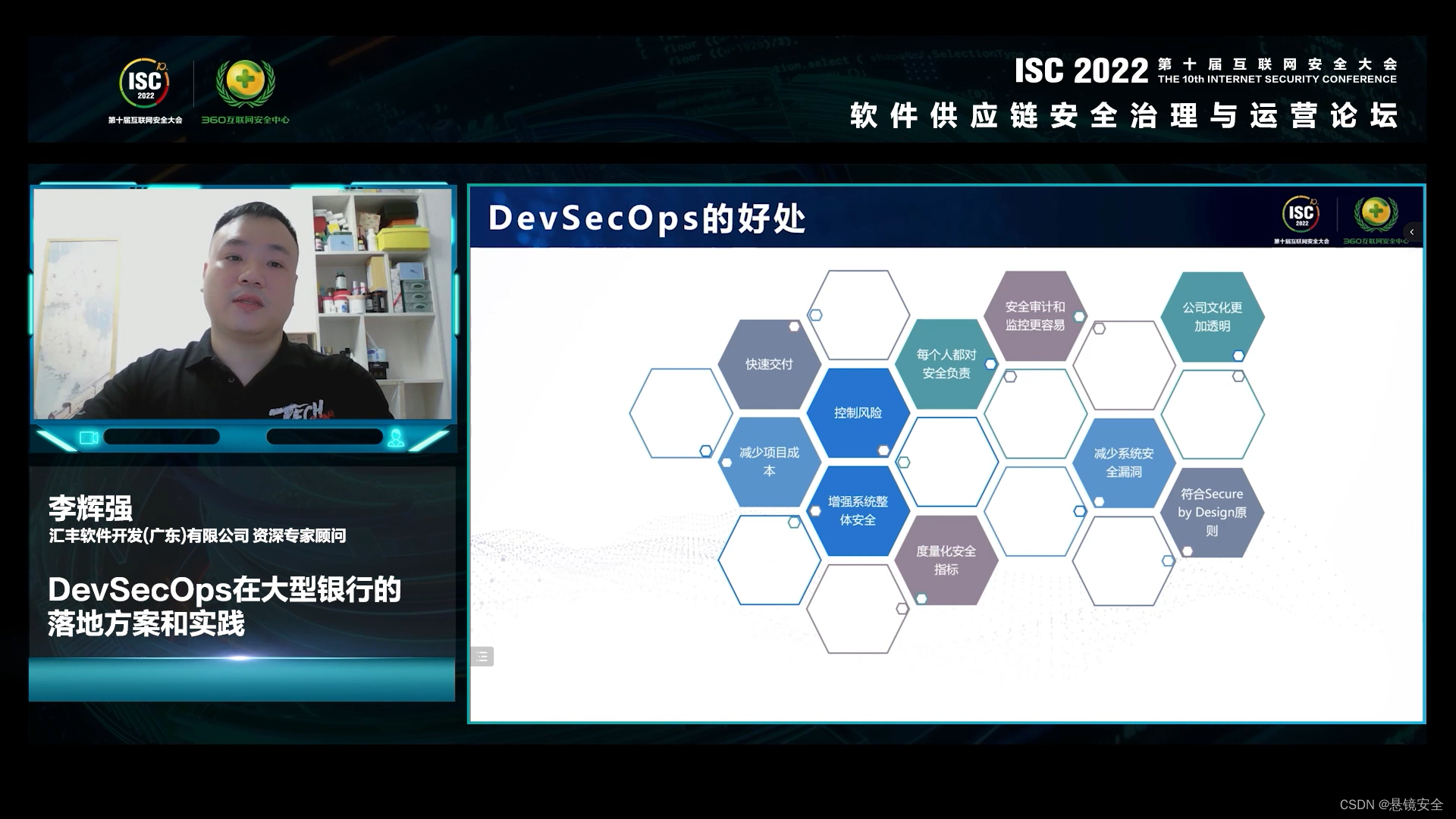Click the 每个人都对安全负责 hexagon
The width and height of the screenshot is (1456, 819).
click(946, 364)
